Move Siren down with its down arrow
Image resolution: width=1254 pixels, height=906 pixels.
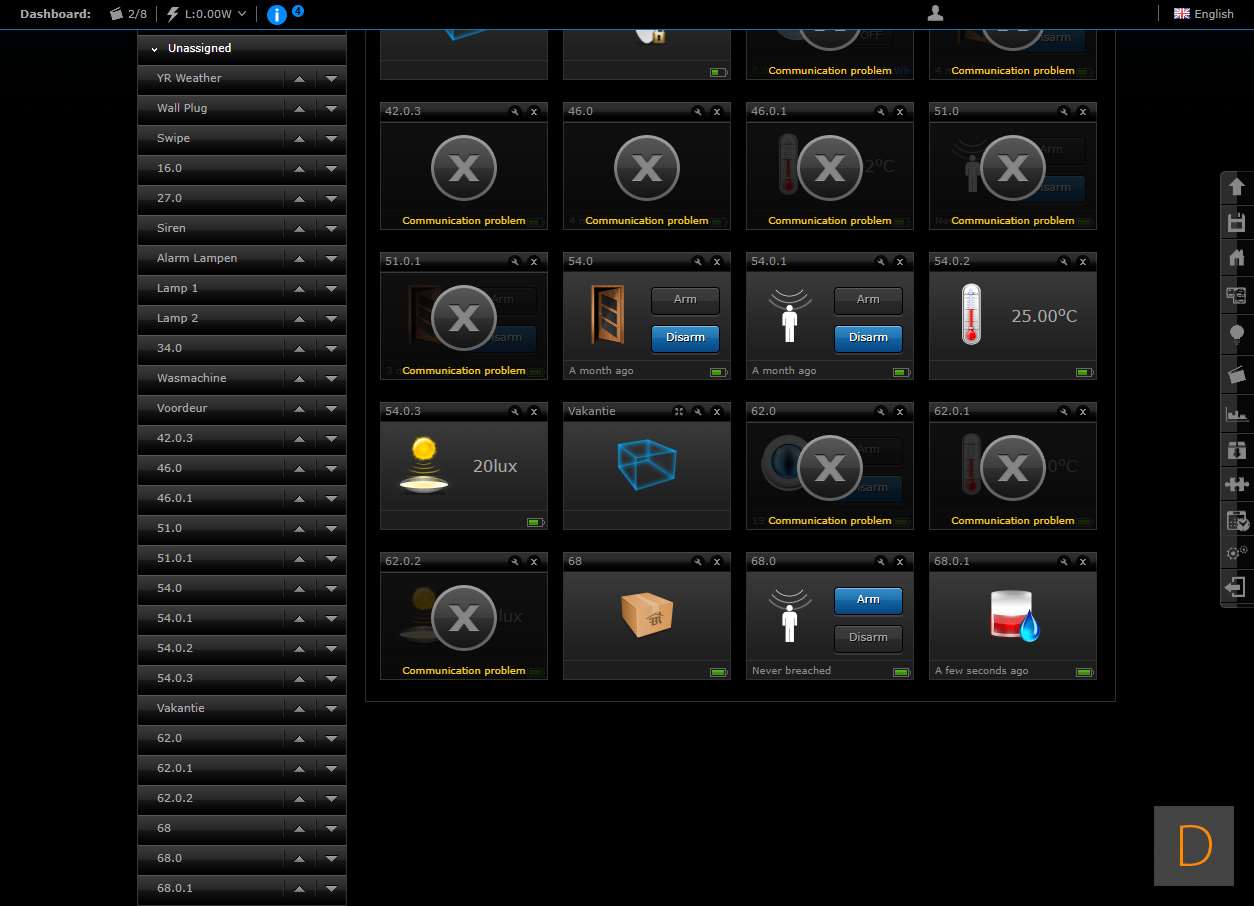click(332, 229)
